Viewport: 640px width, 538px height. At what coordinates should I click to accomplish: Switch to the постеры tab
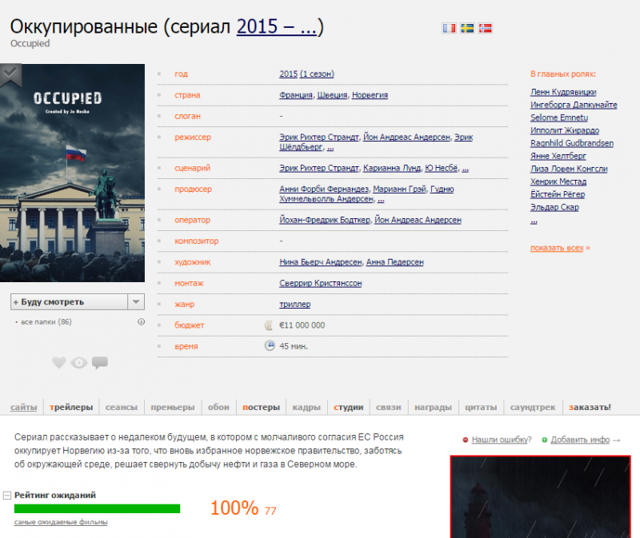pyautogui.click(x=261, y=408)
